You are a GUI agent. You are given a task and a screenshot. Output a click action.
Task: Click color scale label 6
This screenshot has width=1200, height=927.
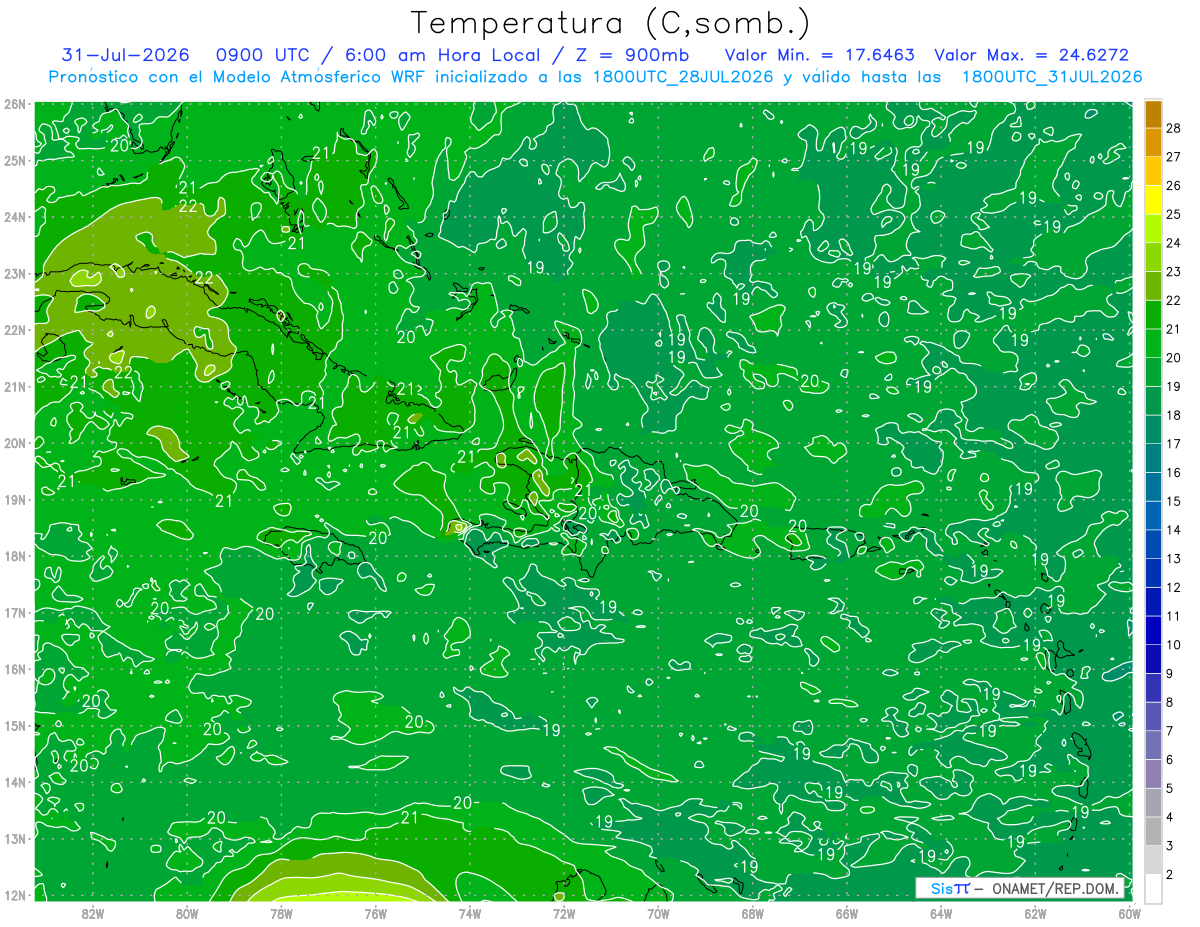[x=1170, y=760]
